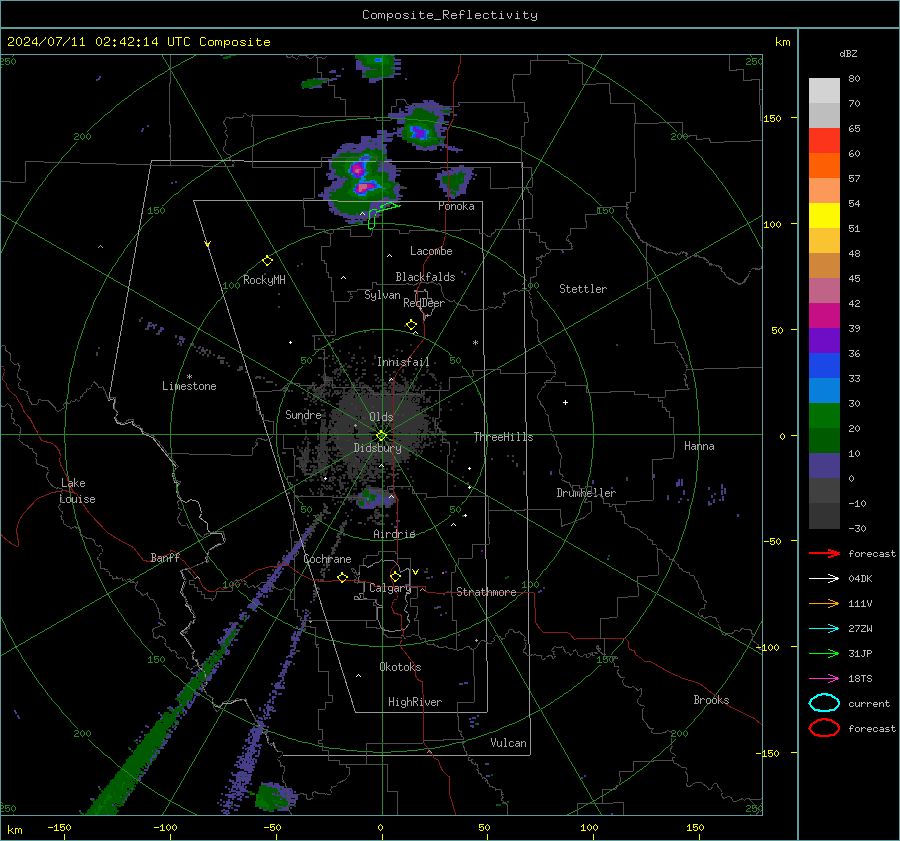Screen dimensions: 900x841
Task: Click the Vulcan label
Action: 508,743
